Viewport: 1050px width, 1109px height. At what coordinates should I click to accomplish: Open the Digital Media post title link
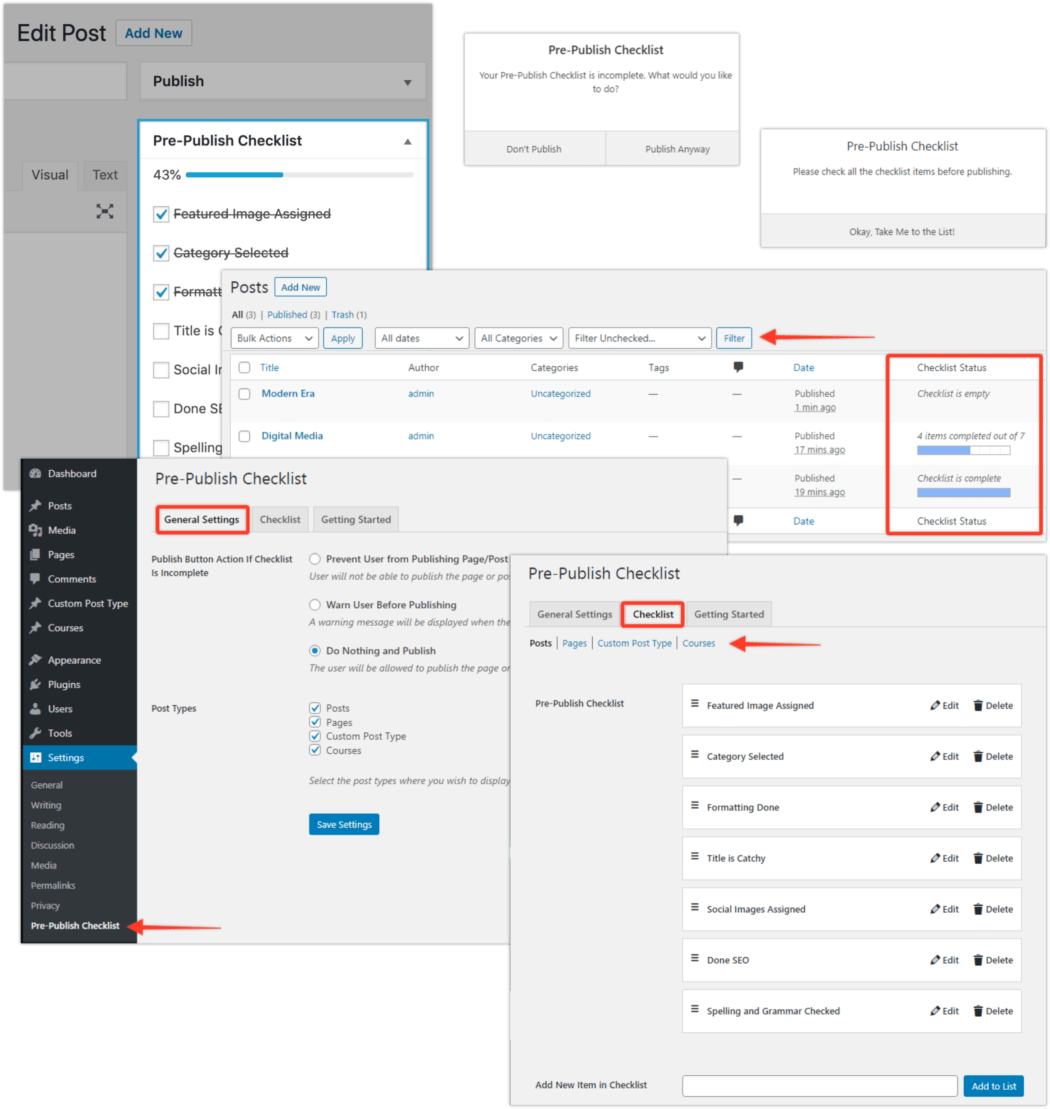[292, 436]
